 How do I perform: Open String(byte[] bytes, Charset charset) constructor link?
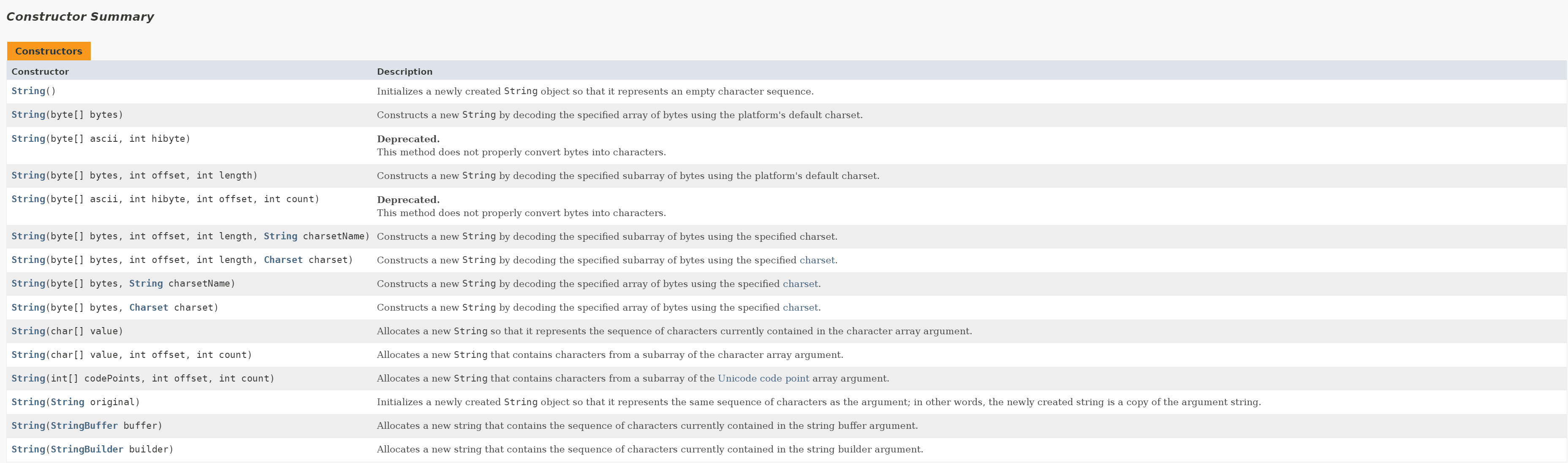coord(28,307)
